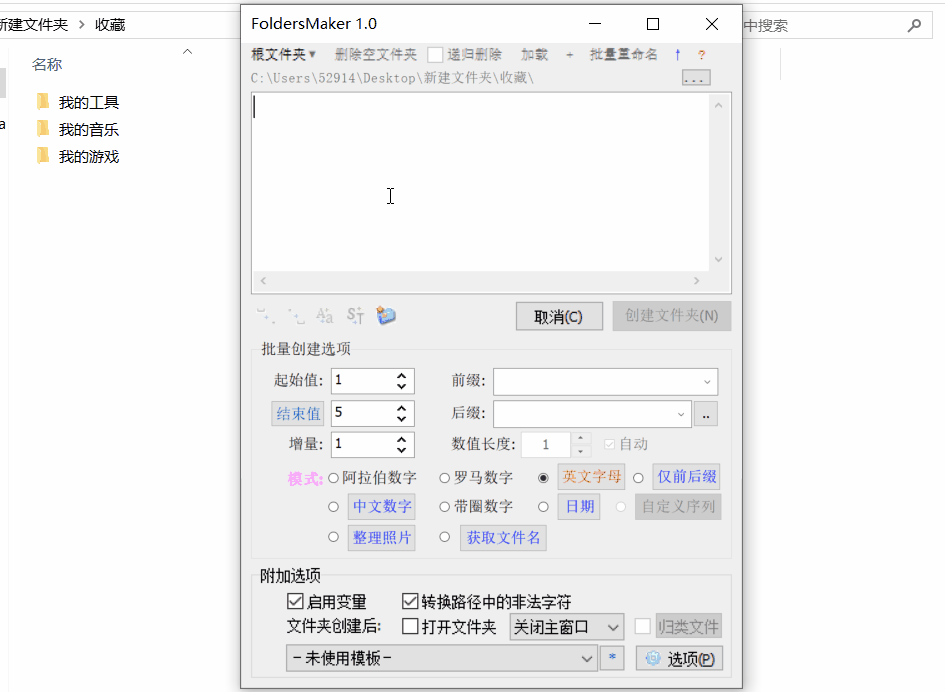The width and height of the screenshot is (945, 692).
Task: Uncheck 启用变量 checkbox
Action: pyautogui.click(x=295, y=601)
